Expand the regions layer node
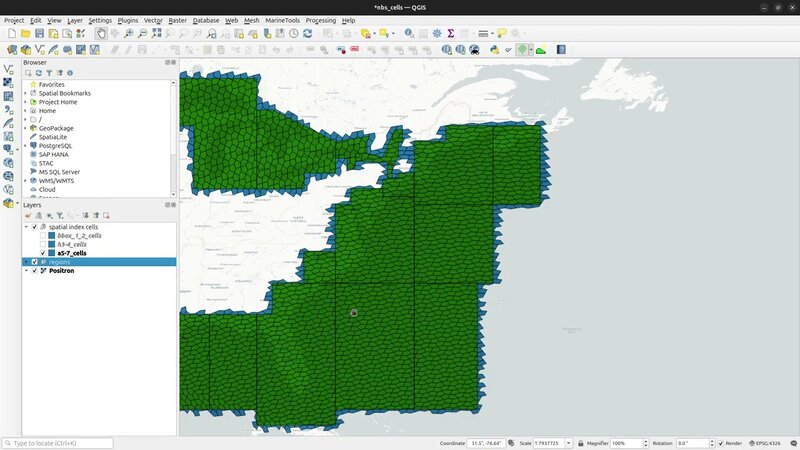 click(26, 262)
